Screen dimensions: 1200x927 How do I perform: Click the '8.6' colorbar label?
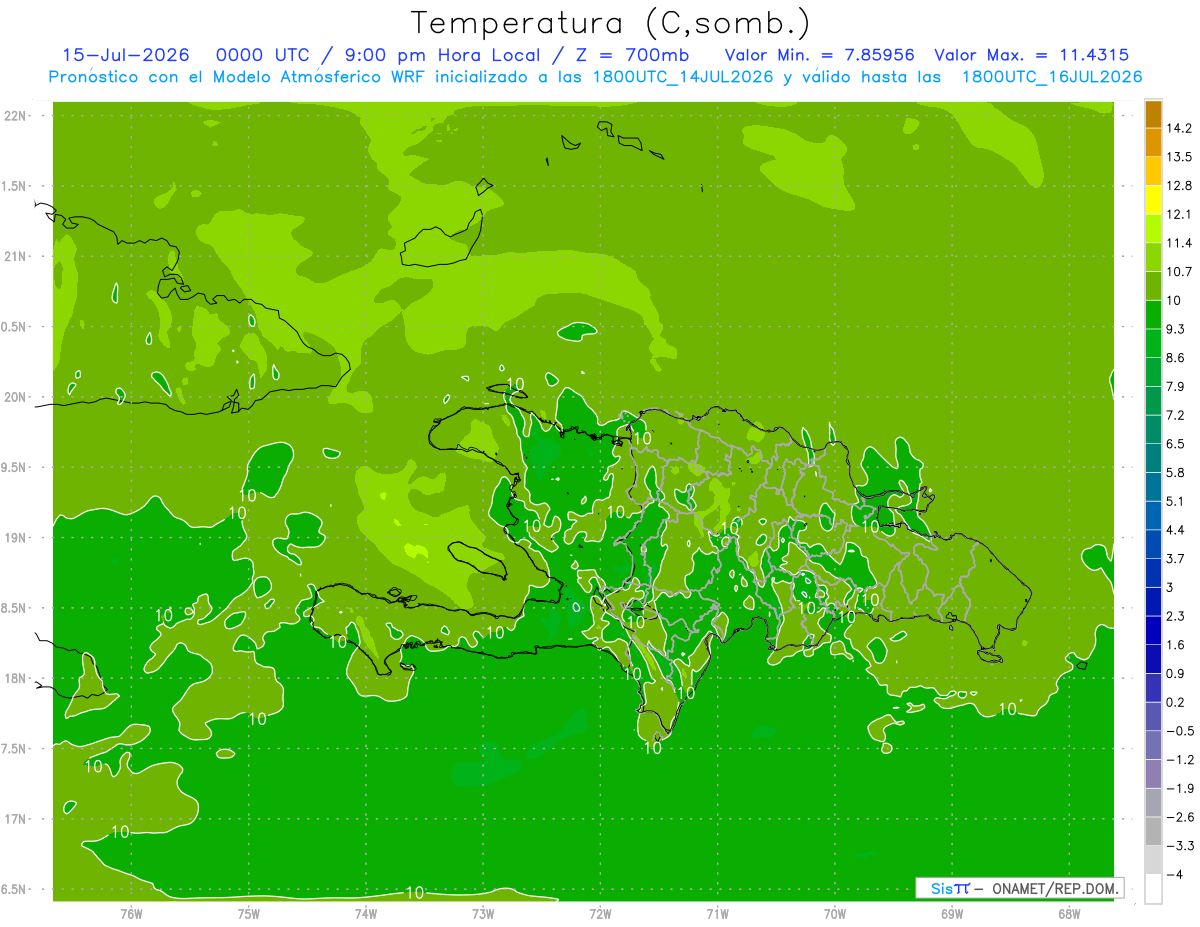click(x=1176, y=358)
